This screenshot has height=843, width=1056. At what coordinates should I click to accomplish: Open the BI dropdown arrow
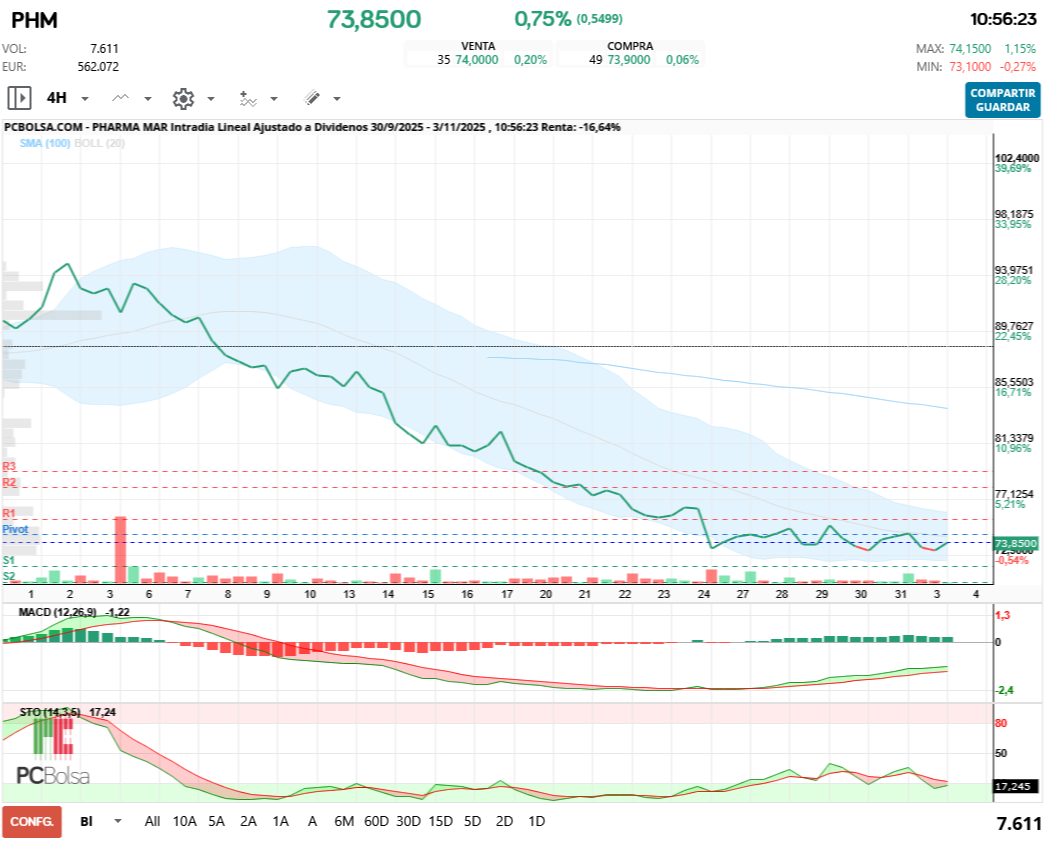(x=118, y=821)
